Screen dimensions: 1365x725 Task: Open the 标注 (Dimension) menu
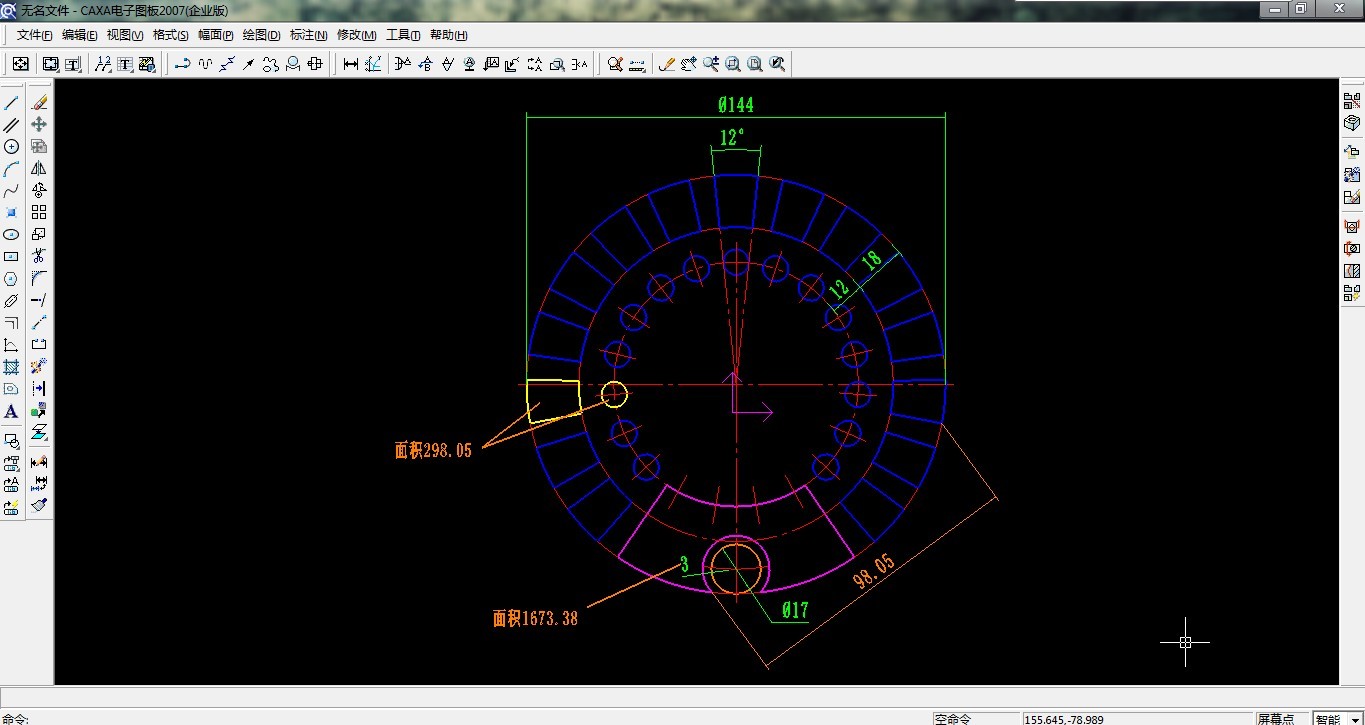tap(308, 35)
